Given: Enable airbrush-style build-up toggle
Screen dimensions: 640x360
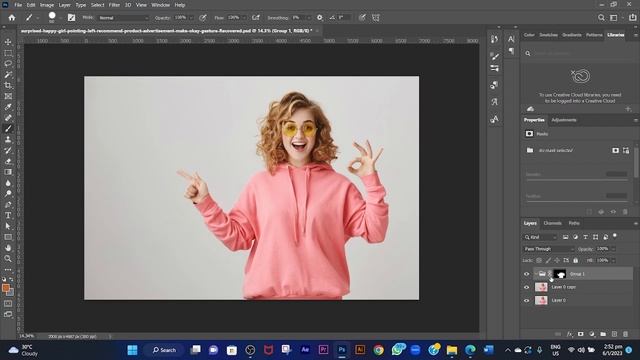Looking at the screenshot, I should [x=256, y=18].
